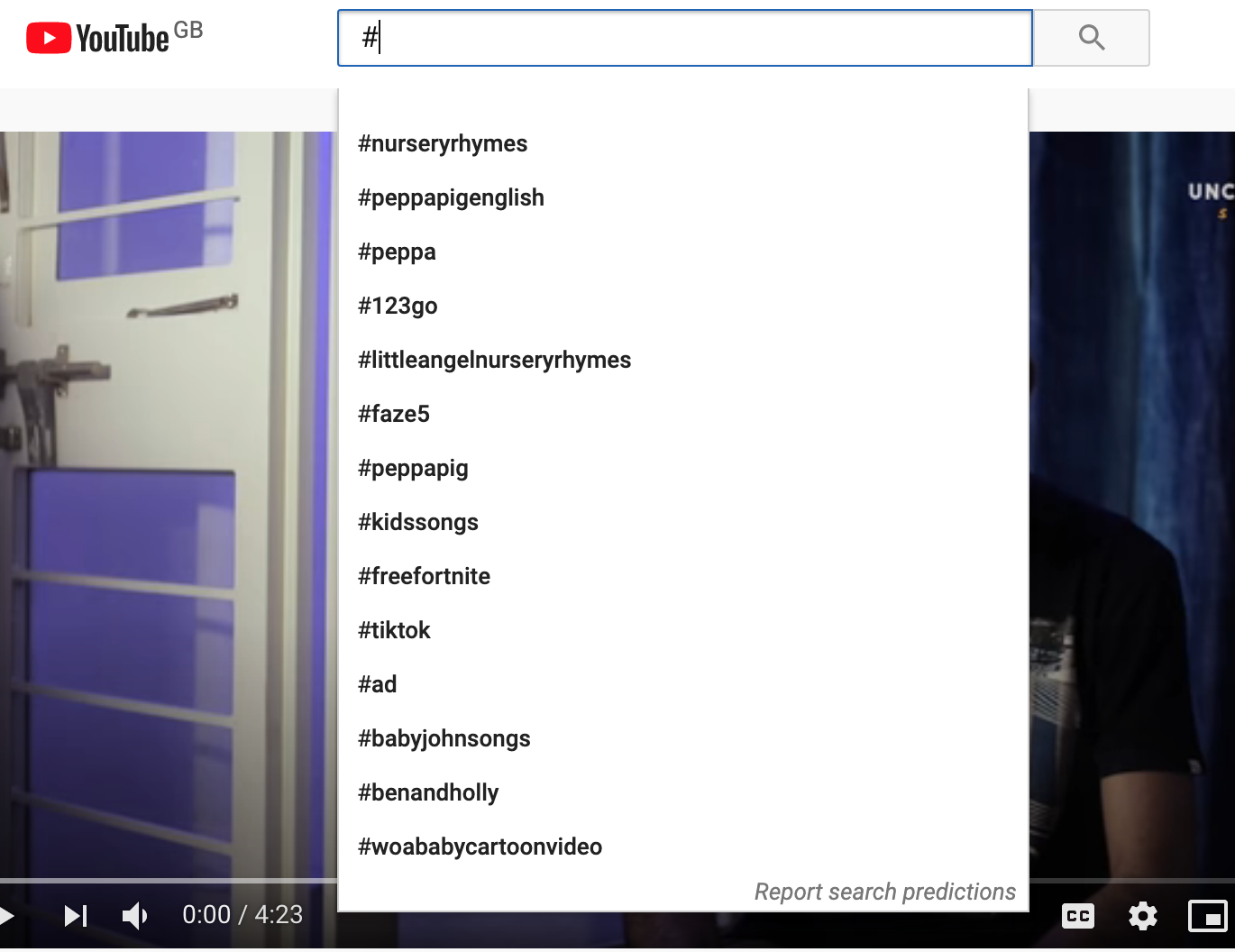Image resolution: width=1235 pixels, height=952 pixels.
Task: Click the YouTube logo
Action: pos(97,38)
